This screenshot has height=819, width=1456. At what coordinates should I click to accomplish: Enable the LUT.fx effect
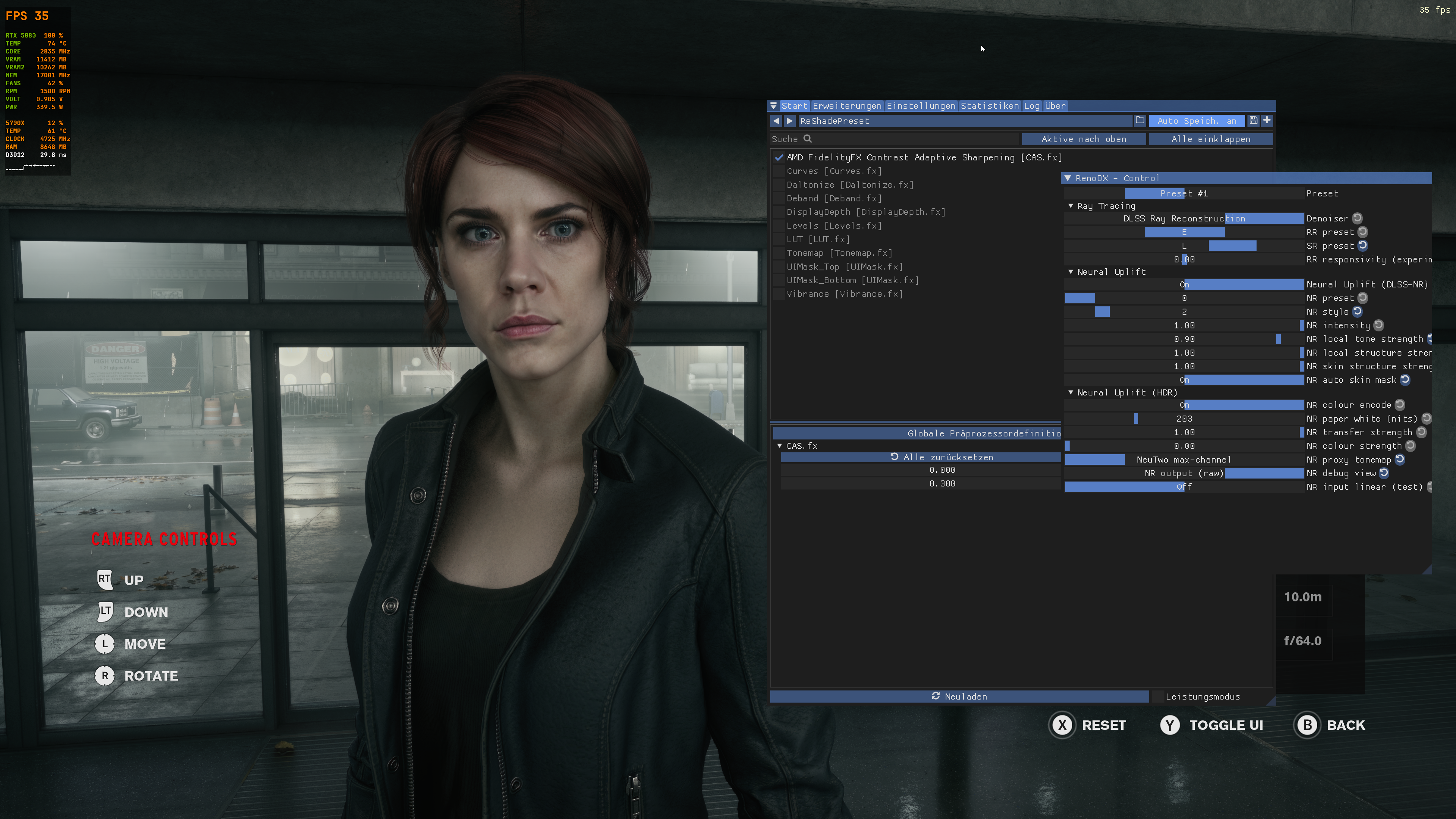[779, 239]
